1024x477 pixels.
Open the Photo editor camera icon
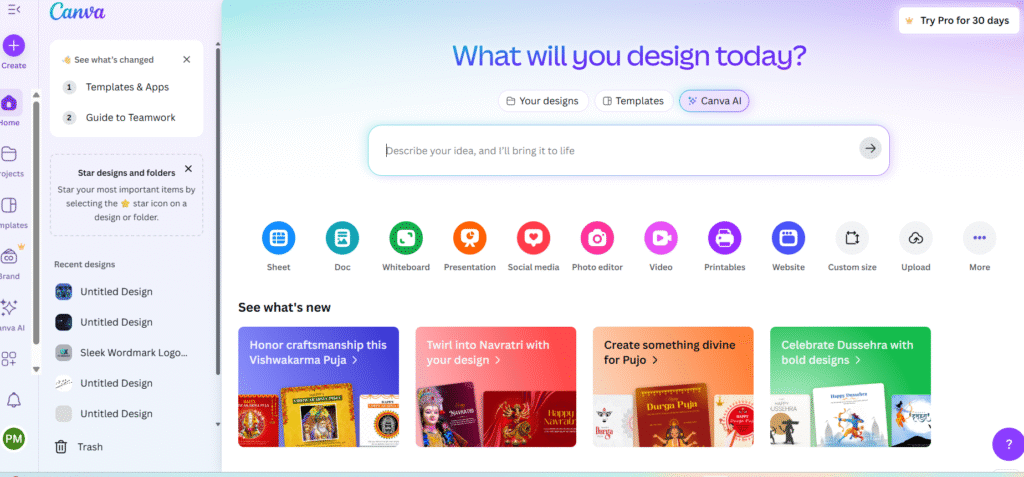click(598, 238)
